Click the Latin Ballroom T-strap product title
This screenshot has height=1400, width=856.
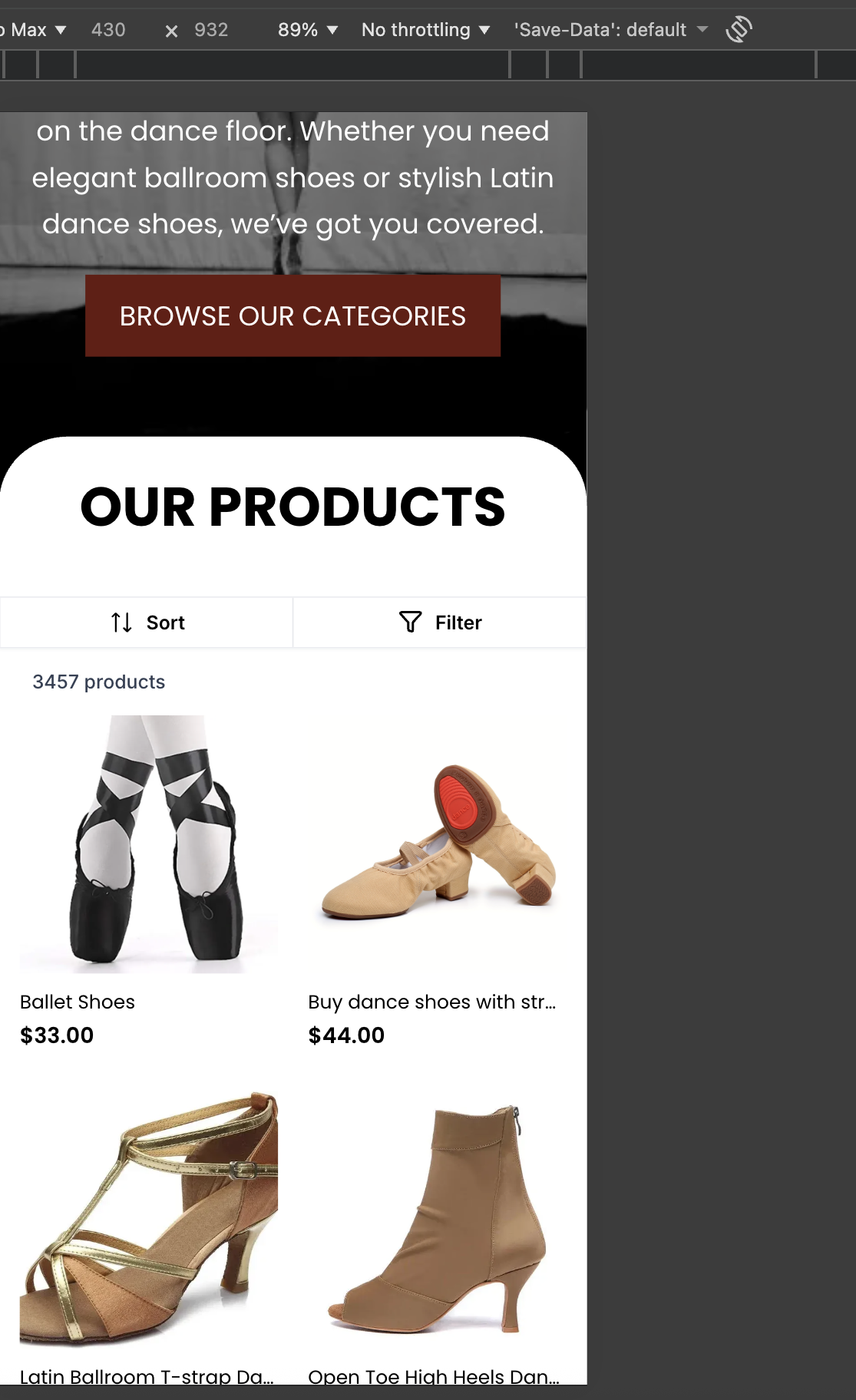pyautogui.click(x=147, y=1376)
